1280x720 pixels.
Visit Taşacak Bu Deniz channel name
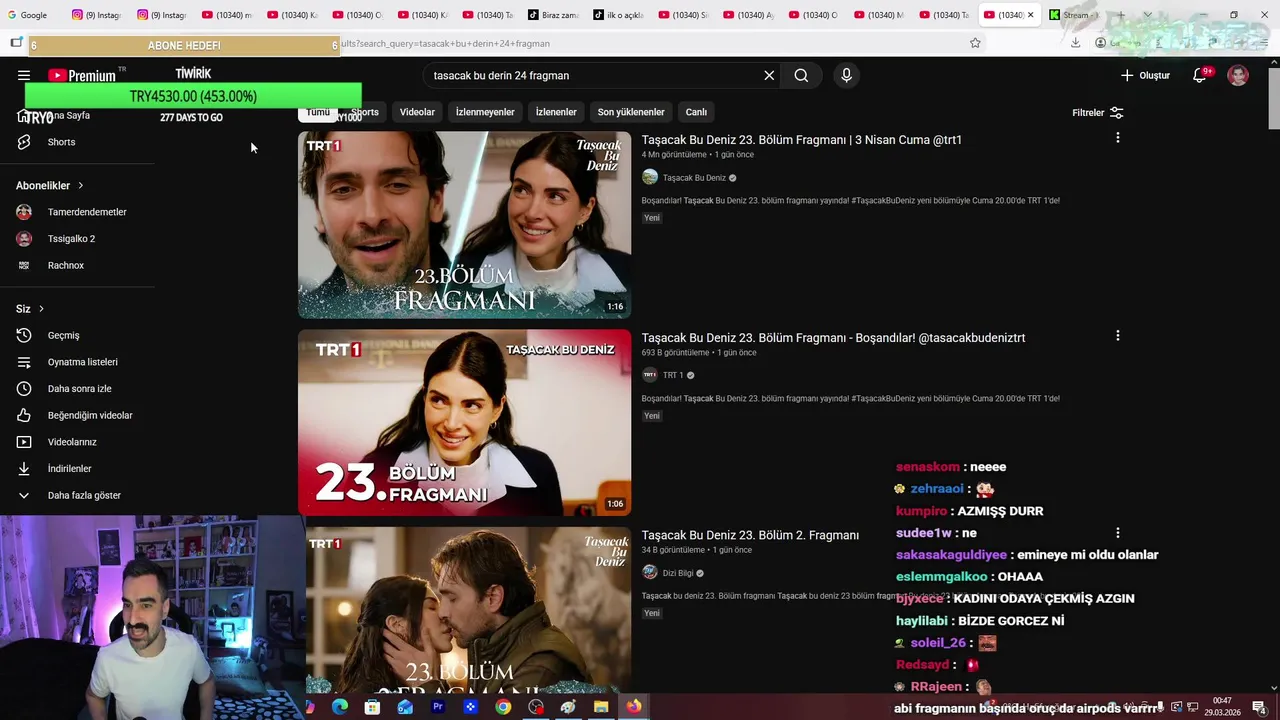coord(694,178)
